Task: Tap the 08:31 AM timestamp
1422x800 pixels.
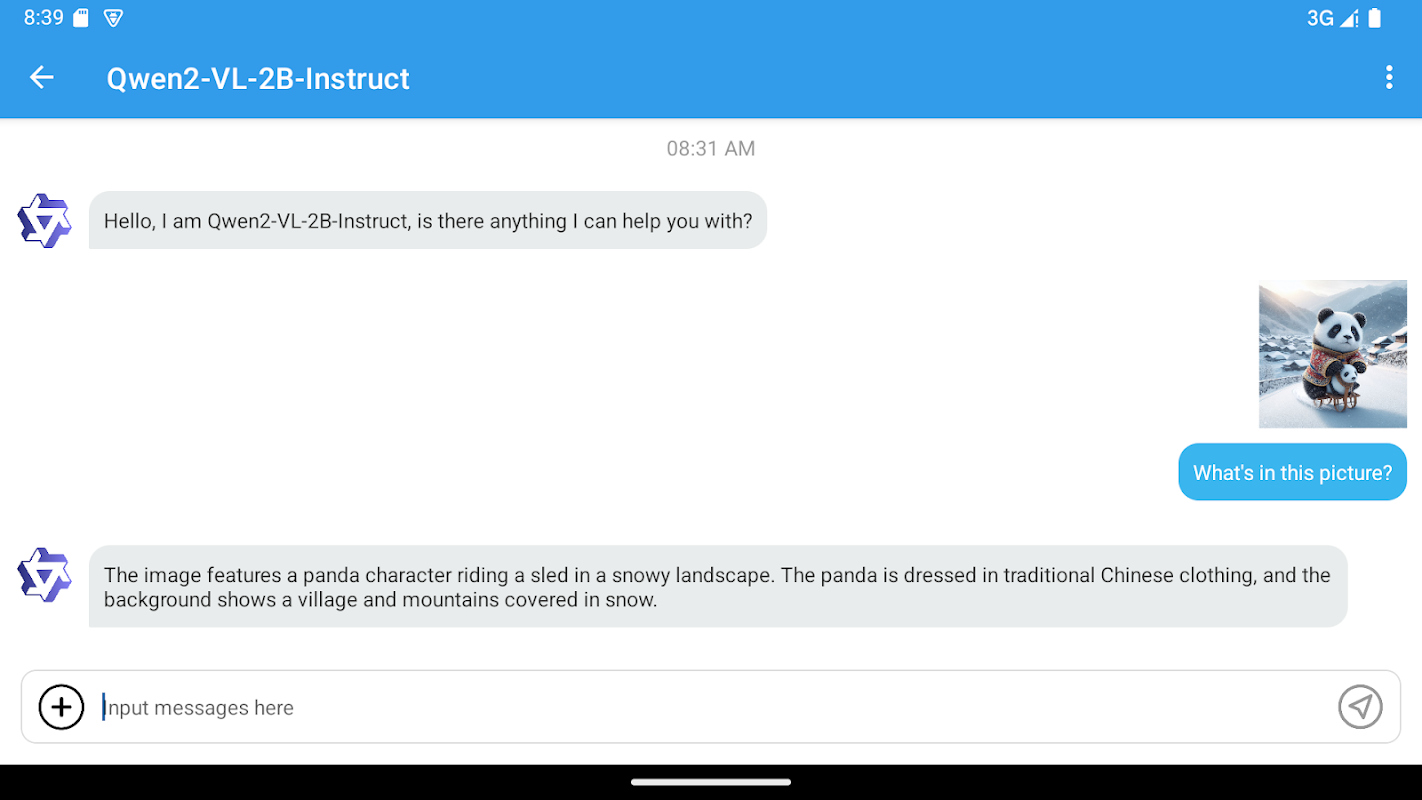Action: (711, 149)
